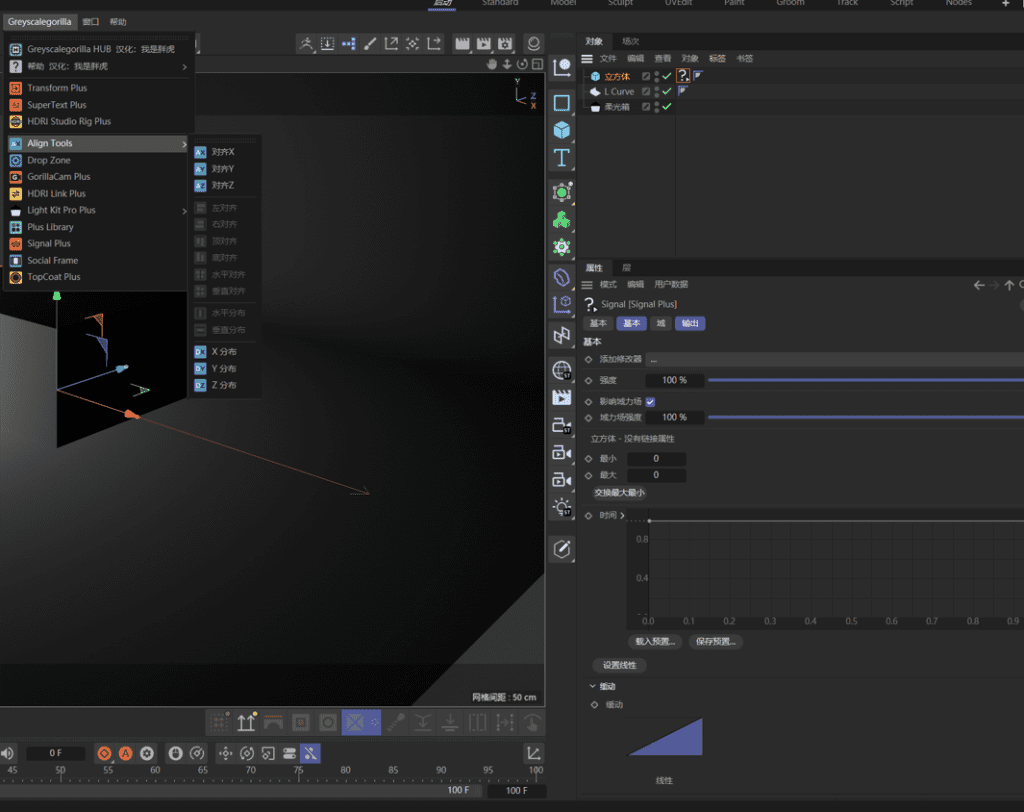The width and height of the screenshot is (1024, 812).
Task: Click the light bulb light icon
Action: pyautogui.click(x=562, y=508)
